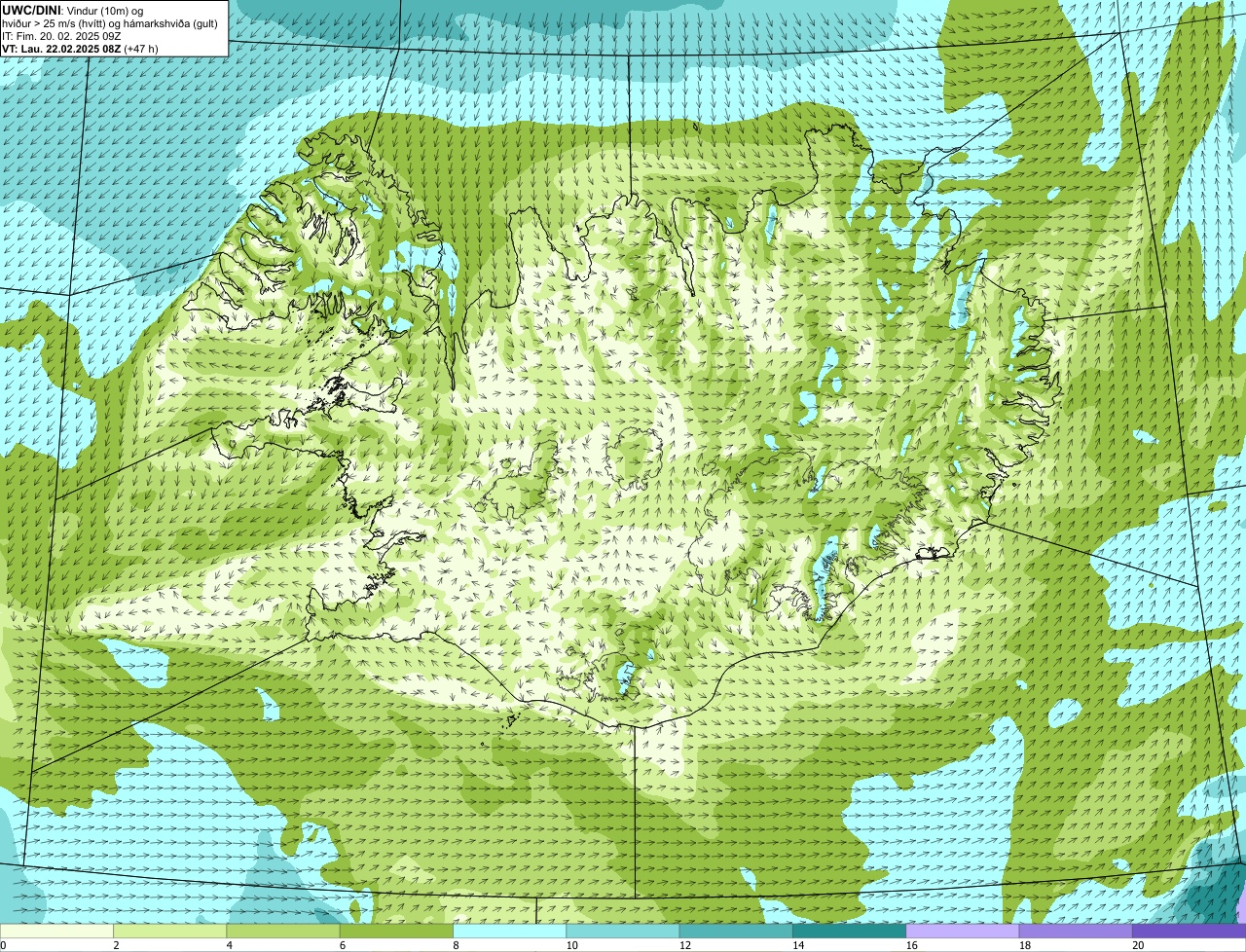Select the legend value label 14
The image size is (1246, 952).
798,945
